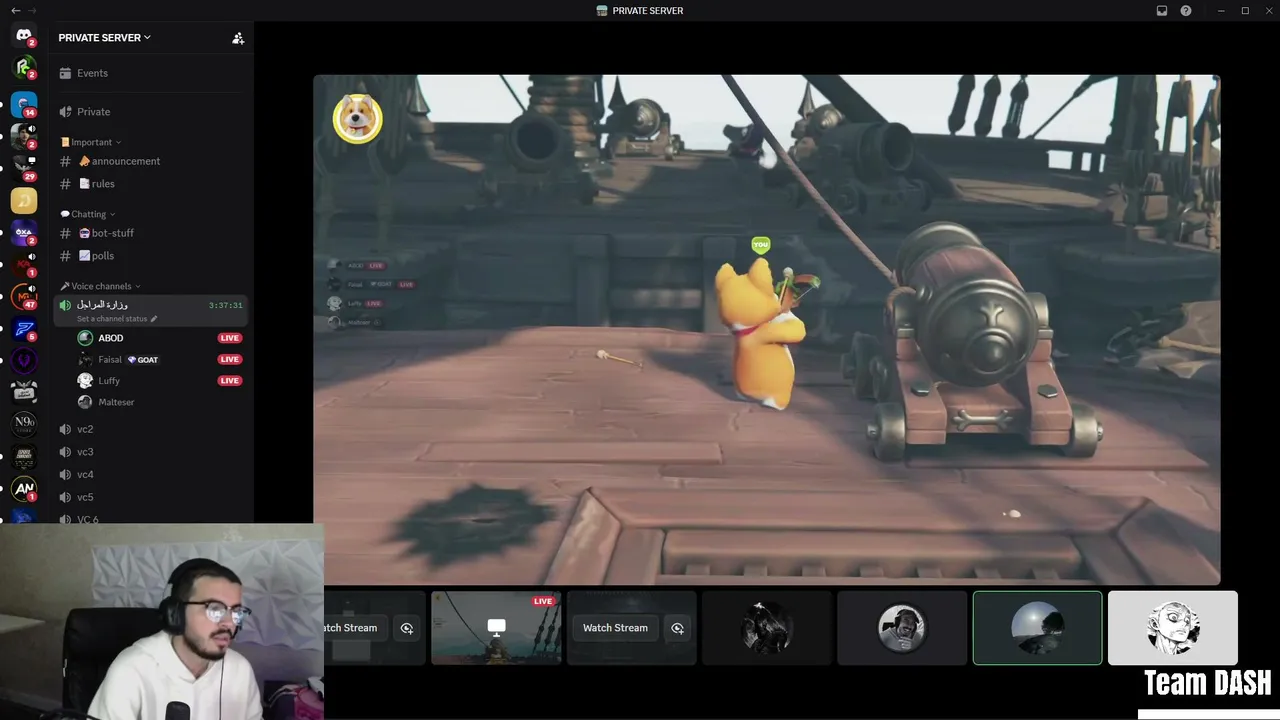
Task: Select the white anime avatar participant tile
Action: [1173, 628]
